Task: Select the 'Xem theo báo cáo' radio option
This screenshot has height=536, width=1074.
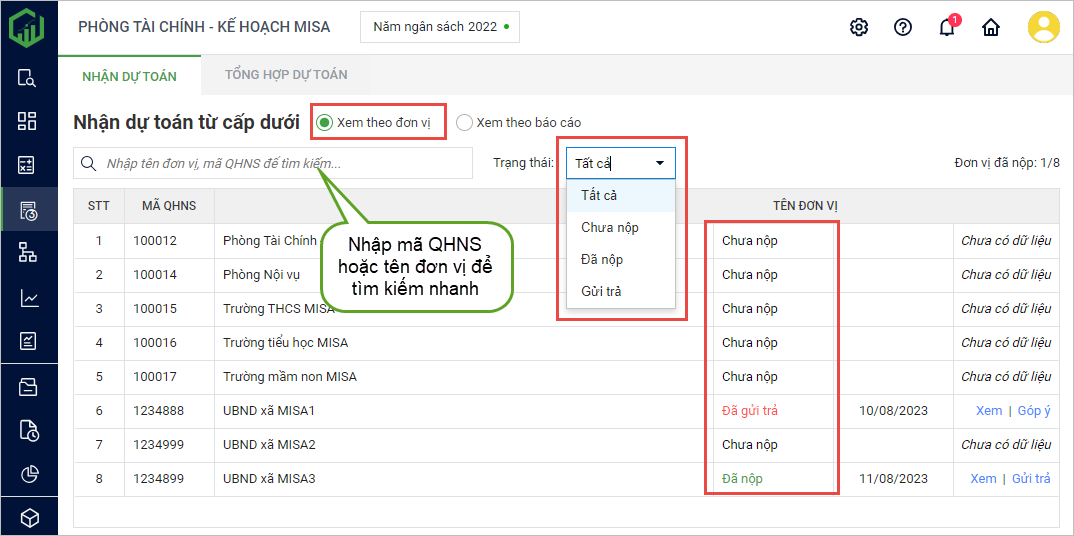Action: [x=464, y=123]
